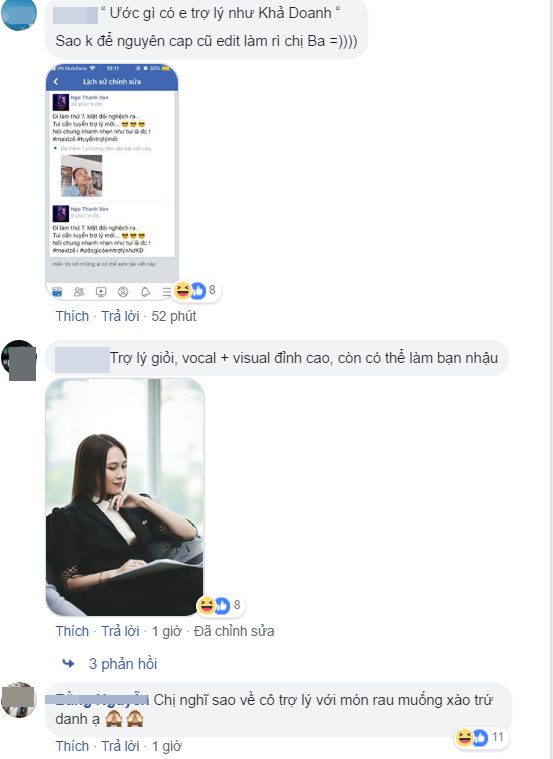Screen dimensions: 553x759
Task: Open the reply arrow icon beside 3 phản hồi
Action: [x=68, y=663]
